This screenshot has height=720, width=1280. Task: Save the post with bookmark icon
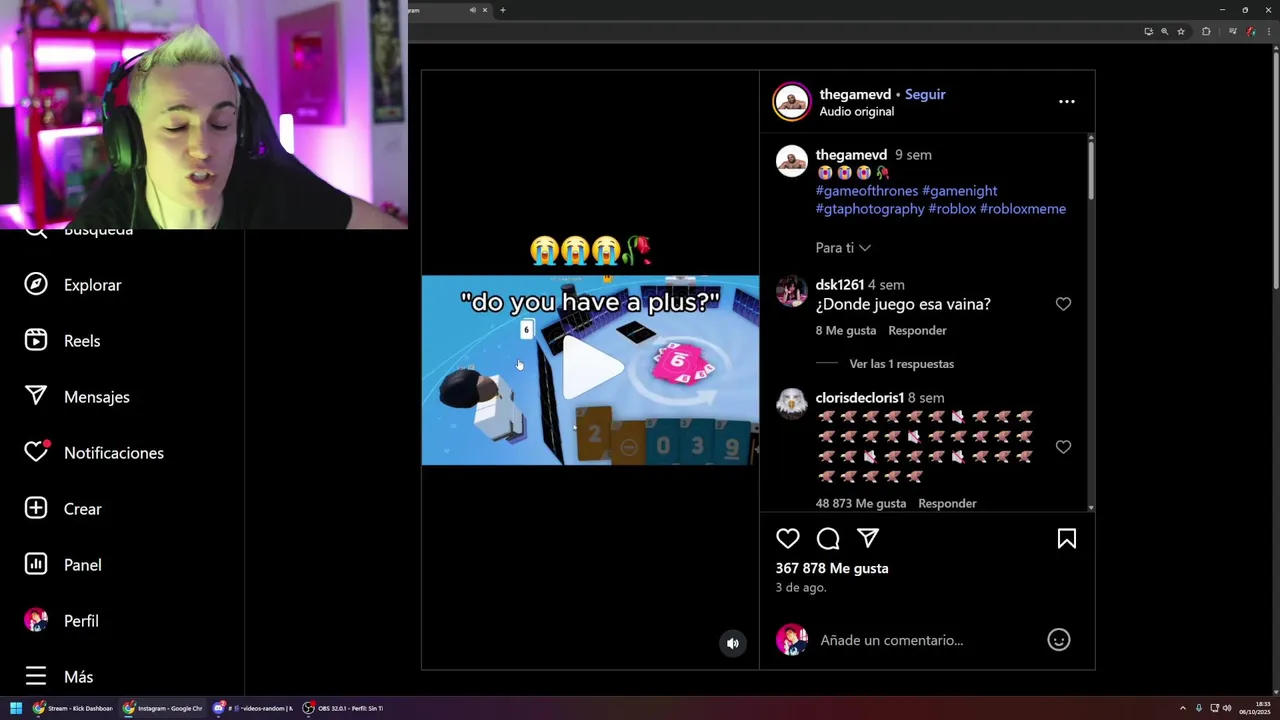(1067, 539)
